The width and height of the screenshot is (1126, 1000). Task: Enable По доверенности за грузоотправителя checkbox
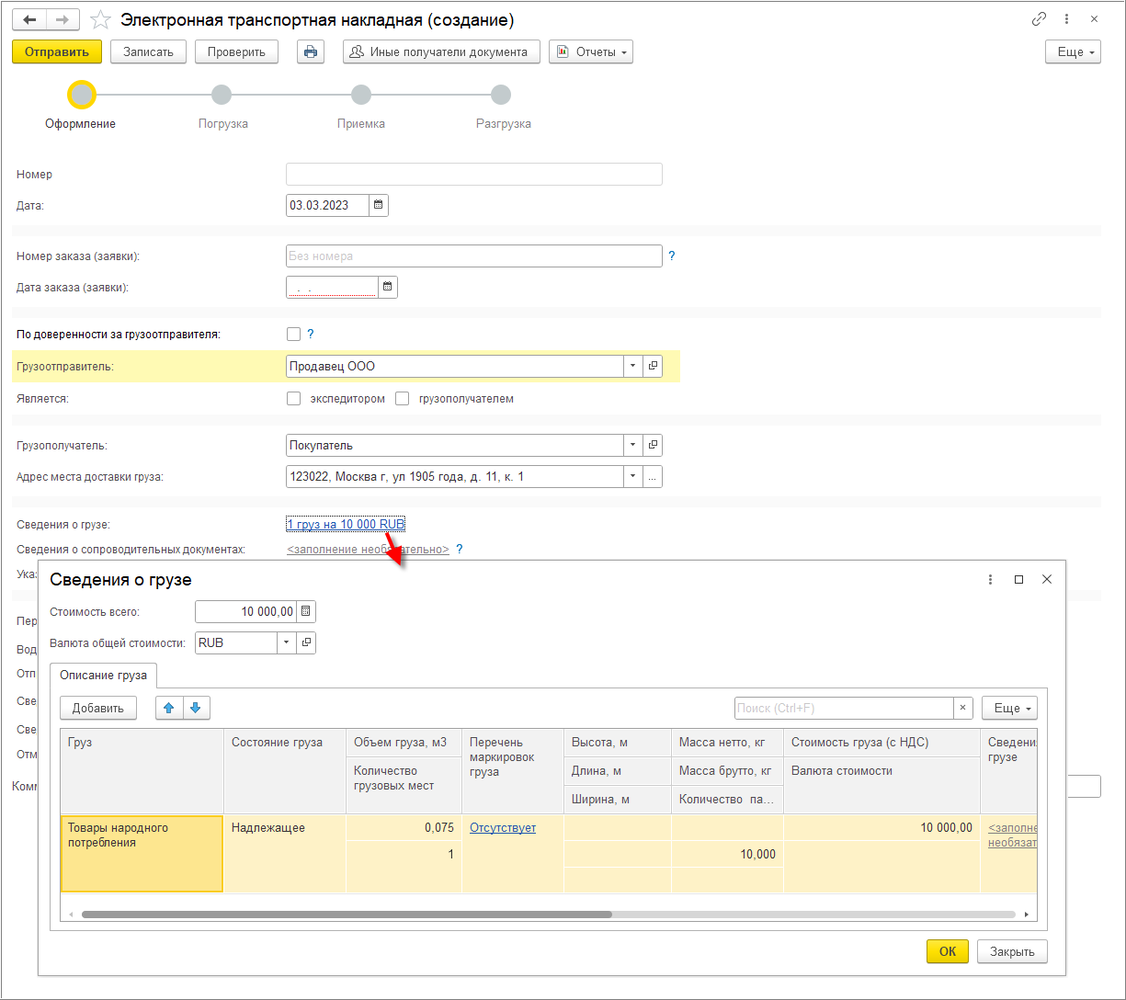[x=294, y=334]
